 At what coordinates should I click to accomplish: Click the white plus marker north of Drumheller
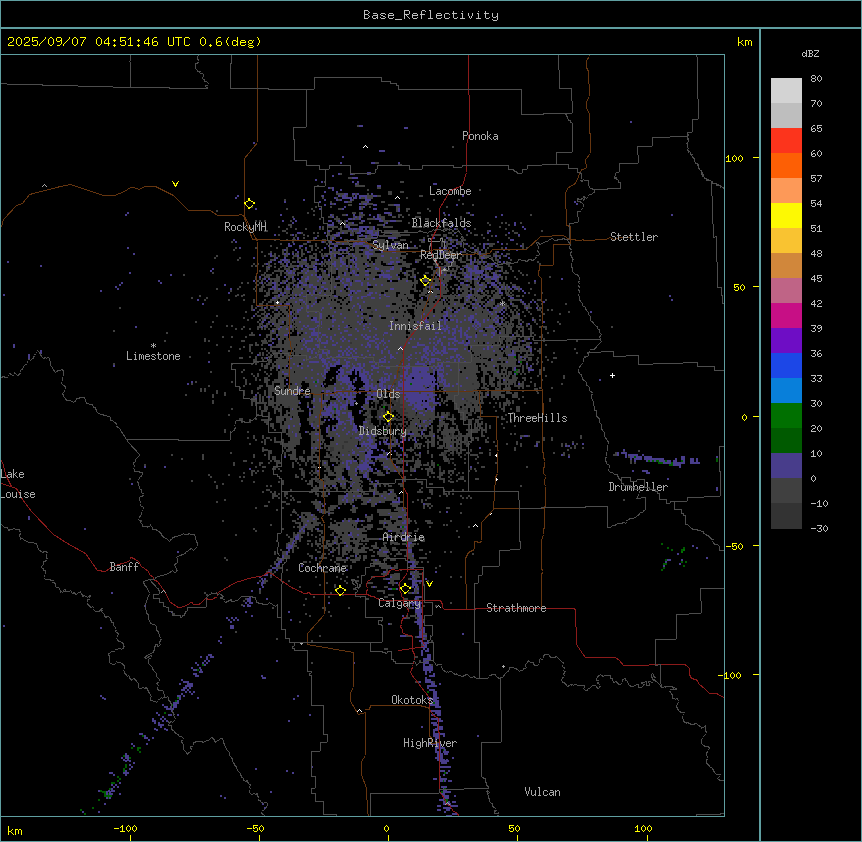(612, 375)
